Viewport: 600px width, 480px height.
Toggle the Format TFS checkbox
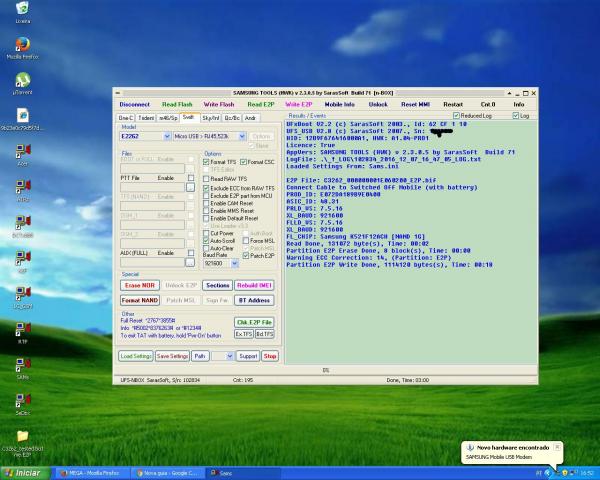tap(206, 162)
